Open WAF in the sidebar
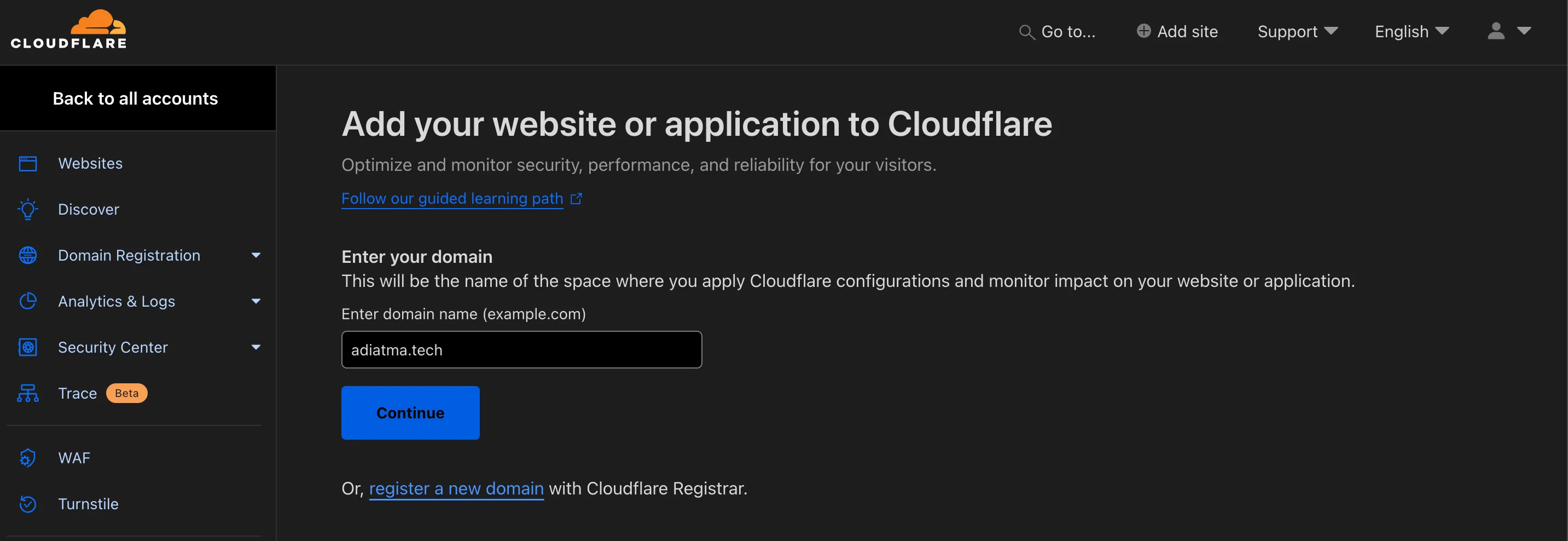The height and width of the screenshot is (541, 1568). tap(74, 458)
